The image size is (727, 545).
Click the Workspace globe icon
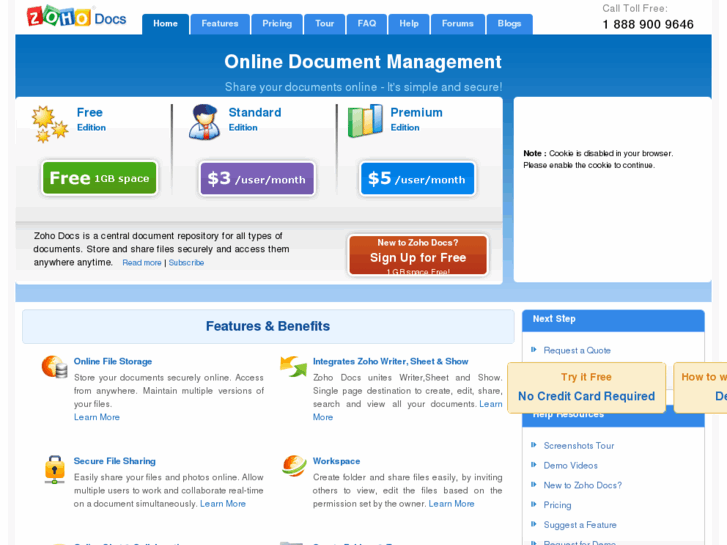[x=294, y=466]
